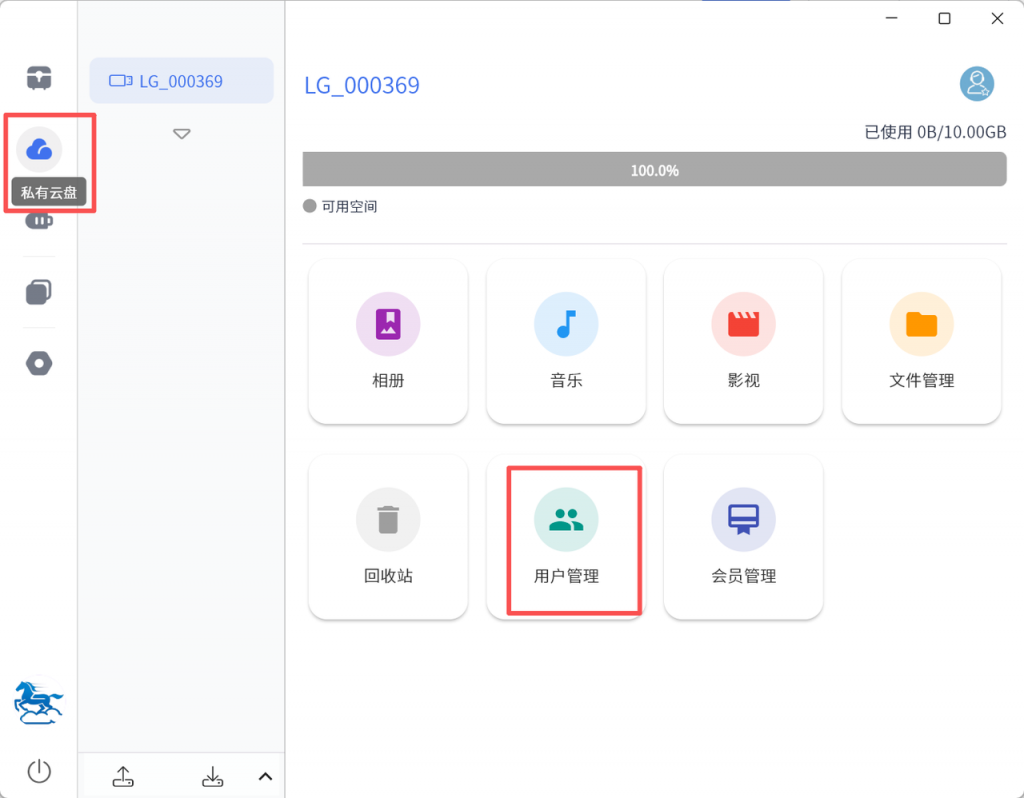The height and width of the screenshot is (798, 1024).
Task: Open the 用户管理 user management tile
Action: (566, 537)
